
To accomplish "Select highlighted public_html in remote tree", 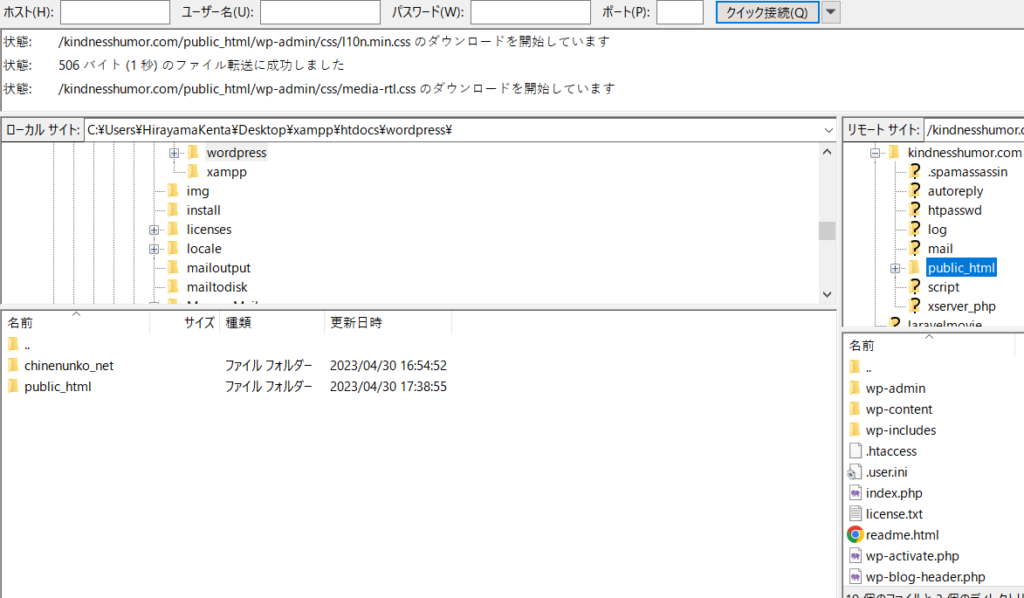I will pos(961,268).
